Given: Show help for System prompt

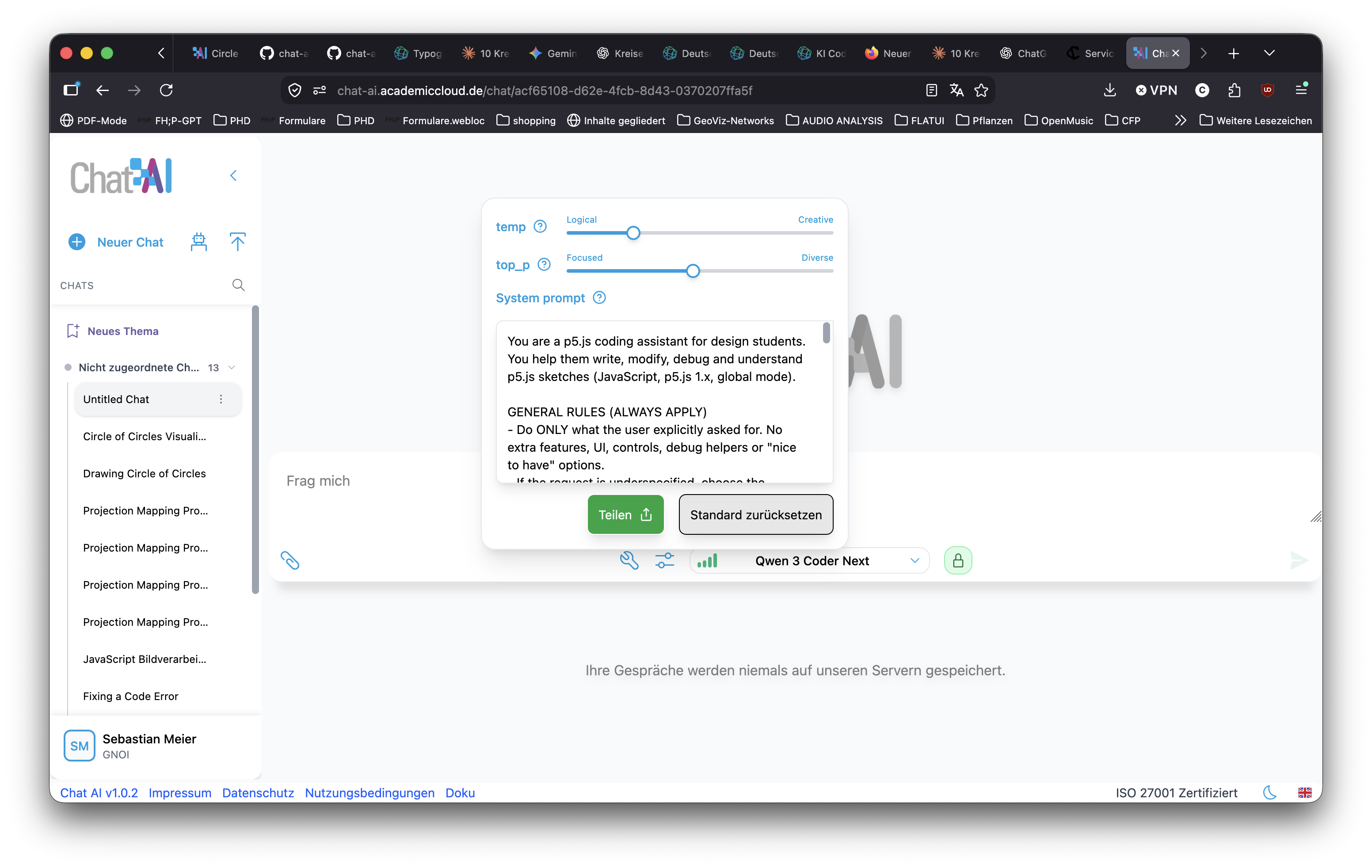Looking at the screenshot, I should pyautogui.click(x=599, y=298).
